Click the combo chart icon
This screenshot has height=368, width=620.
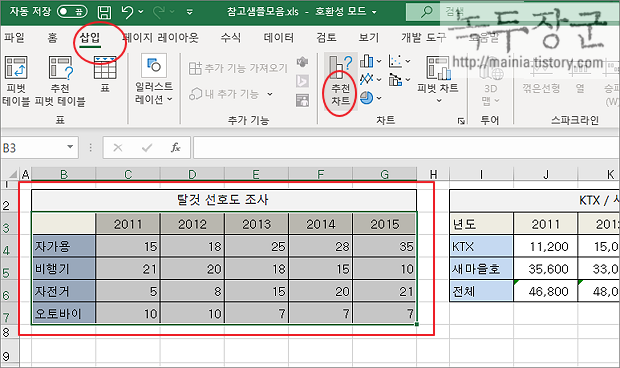[x=395, y=79]
